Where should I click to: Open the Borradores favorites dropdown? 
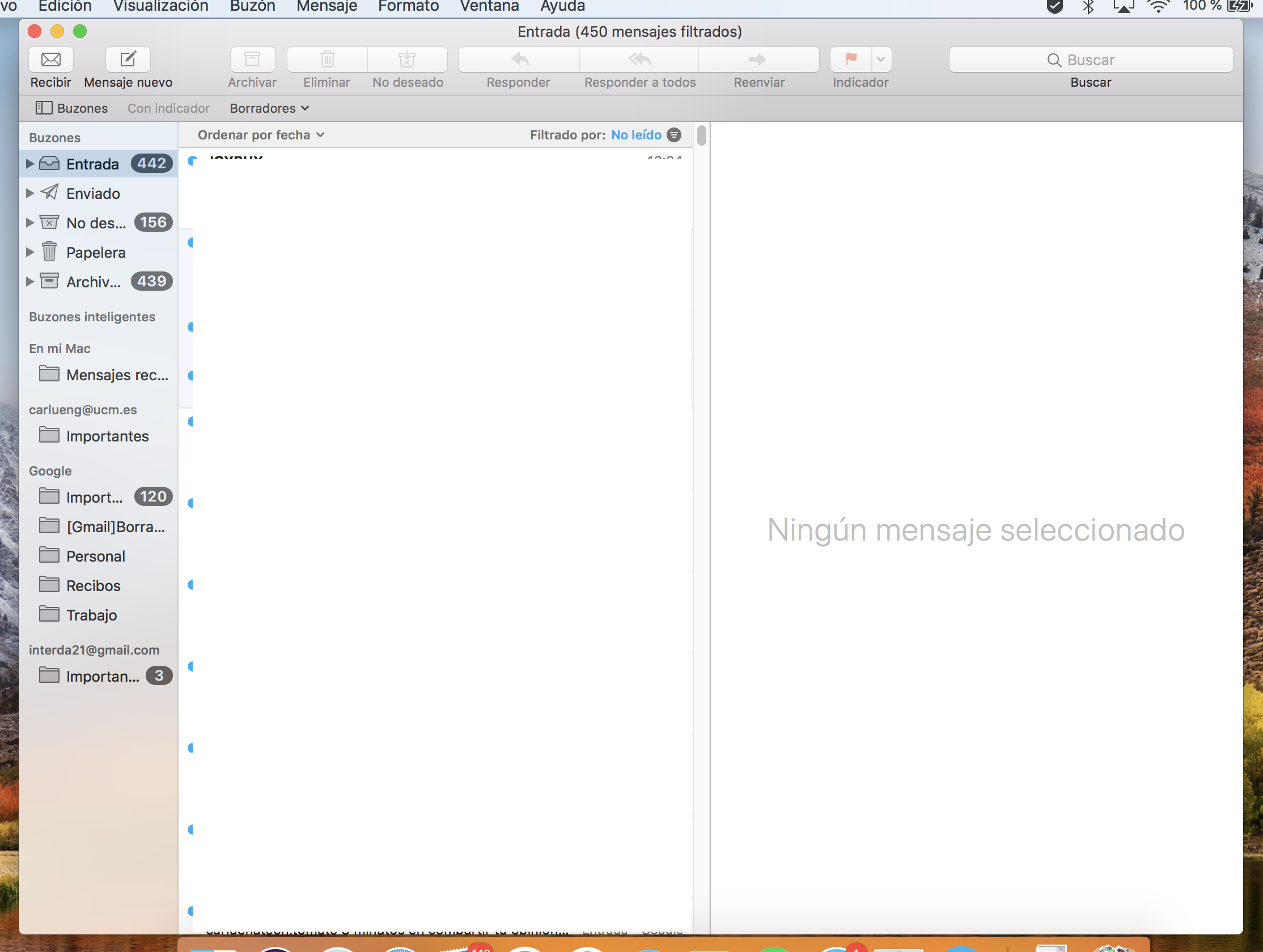click(x=269, y=108)
